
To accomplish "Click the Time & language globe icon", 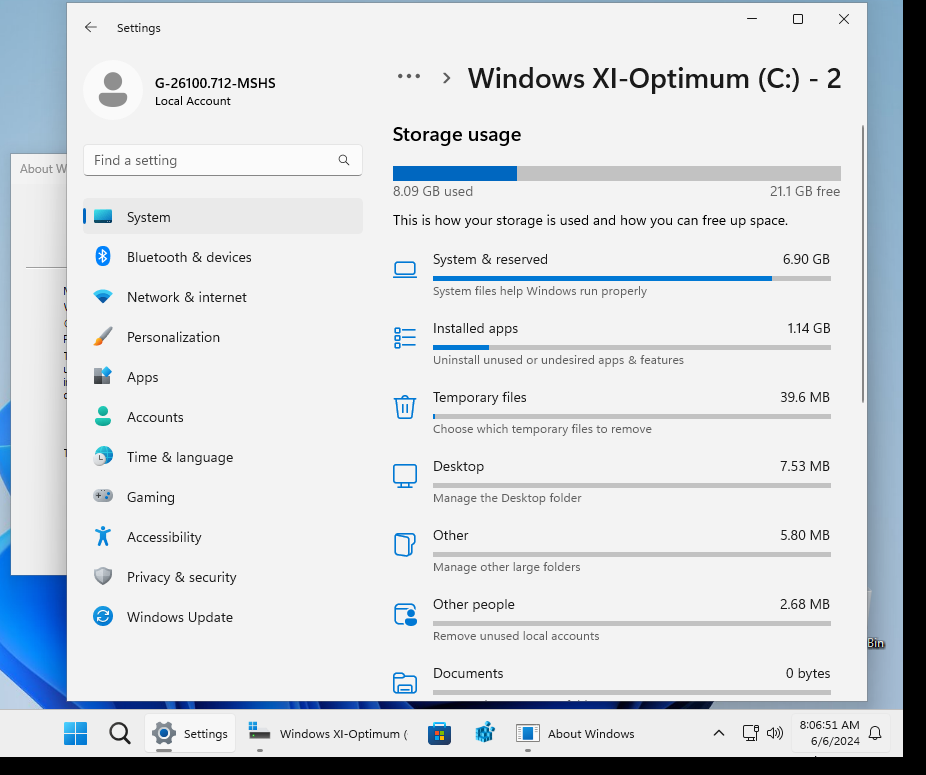I will click(103, 456).
